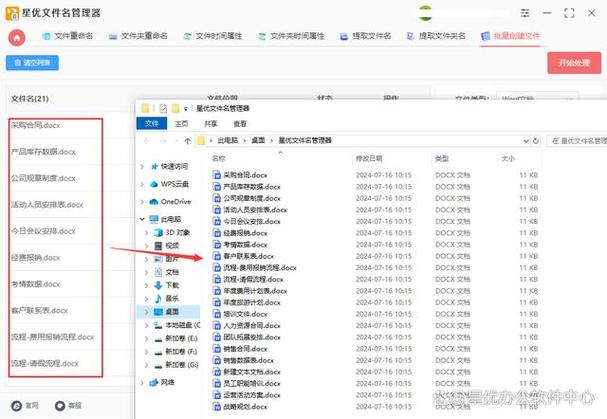This screenshot has width=607, height=419.
Task: Open the address bar history dropdown
Action: click(x=526, y=141)
